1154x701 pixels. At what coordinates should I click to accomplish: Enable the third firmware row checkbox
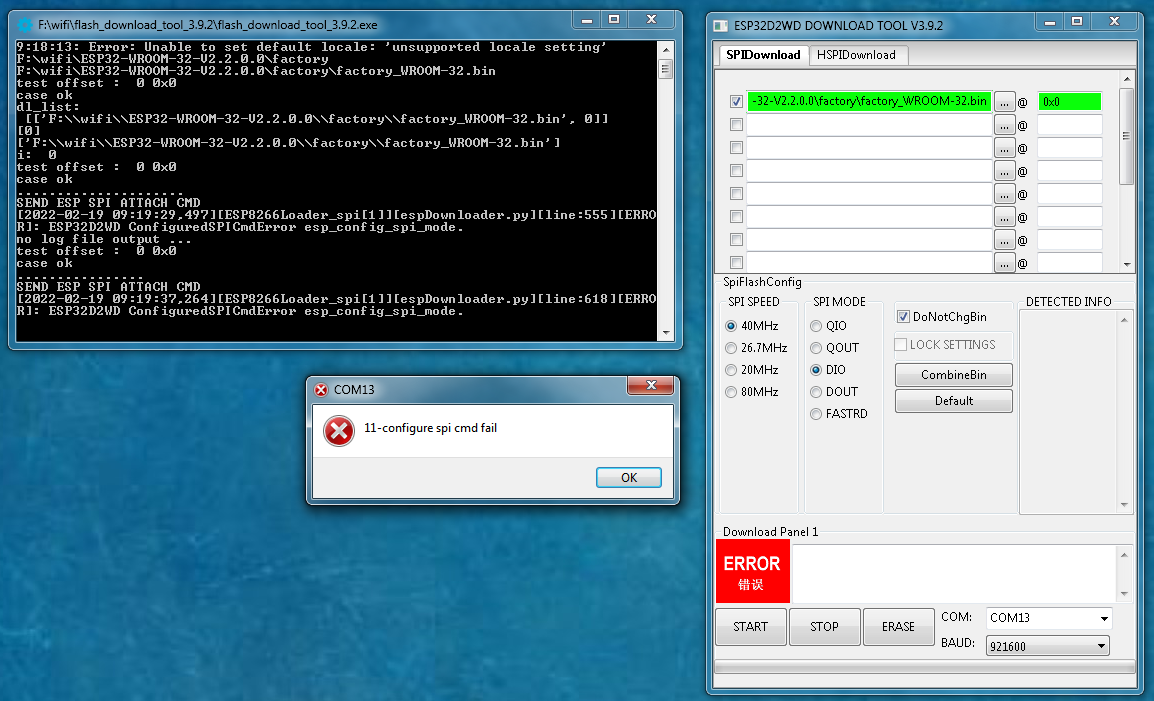pos(736,147)
